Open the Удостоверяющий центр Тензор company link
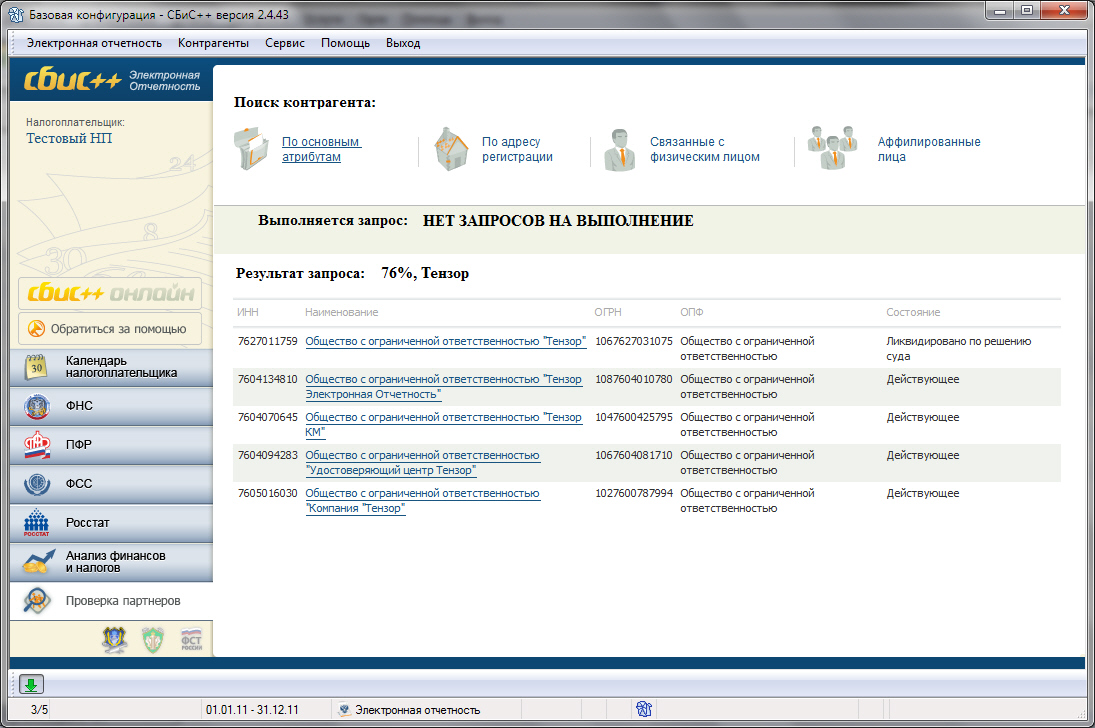 (x=422, y=463)
